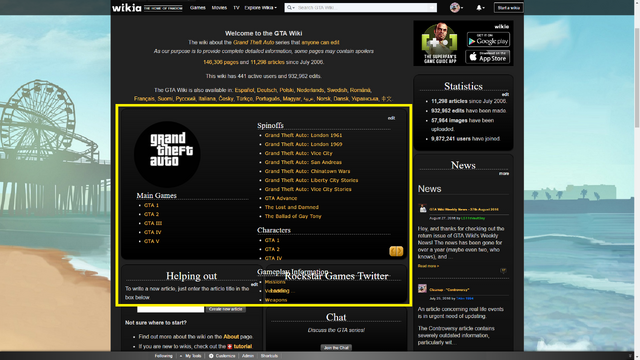Open The Ballad of Gay Tony link
This screenshot has width=640, height=360.
coord(293,216)
